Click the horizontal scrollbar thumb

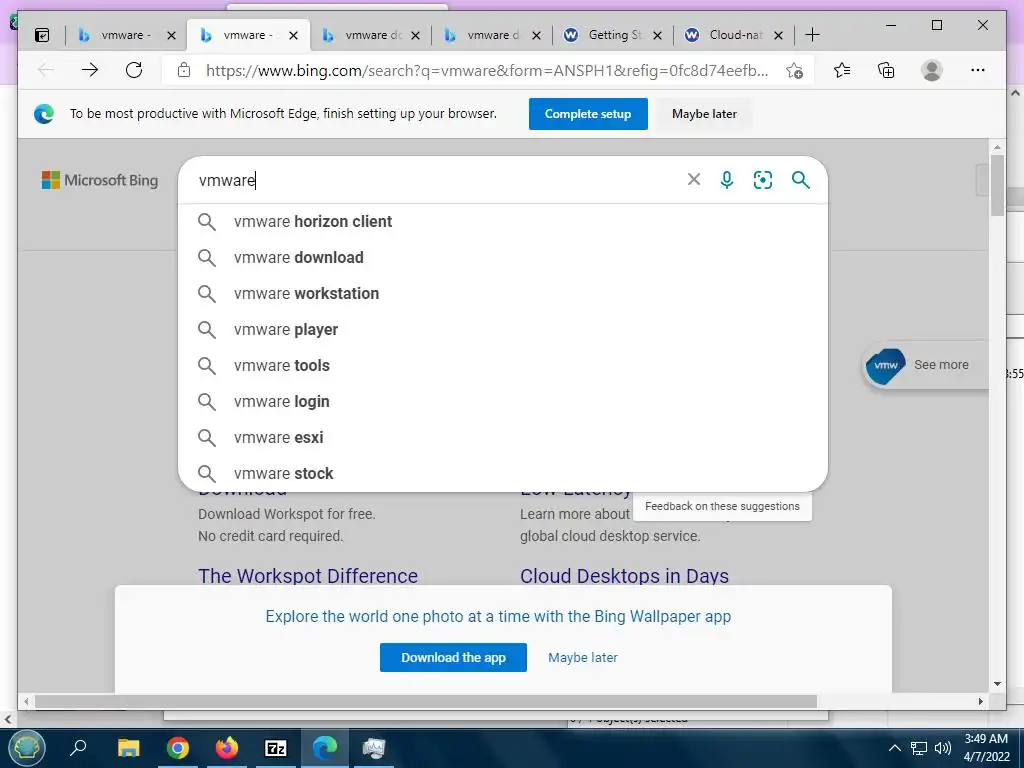point(426,701)
